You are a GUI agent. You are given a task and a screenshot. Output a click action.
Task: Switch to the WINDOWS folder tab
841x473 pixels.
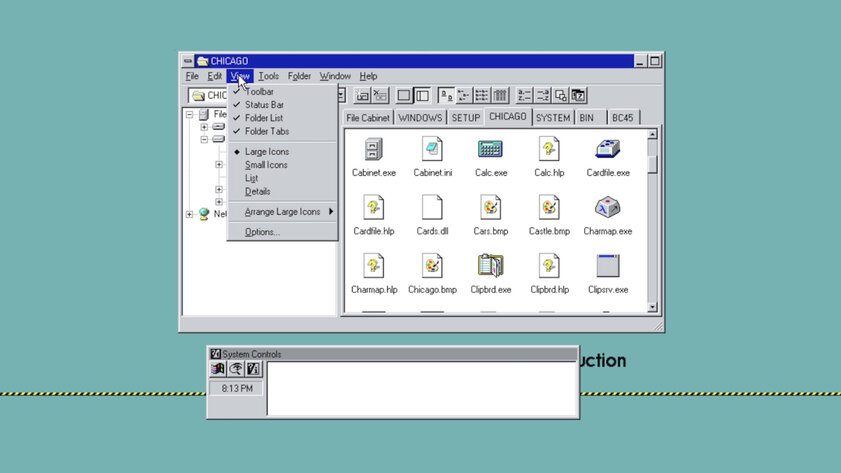(420, 118)
